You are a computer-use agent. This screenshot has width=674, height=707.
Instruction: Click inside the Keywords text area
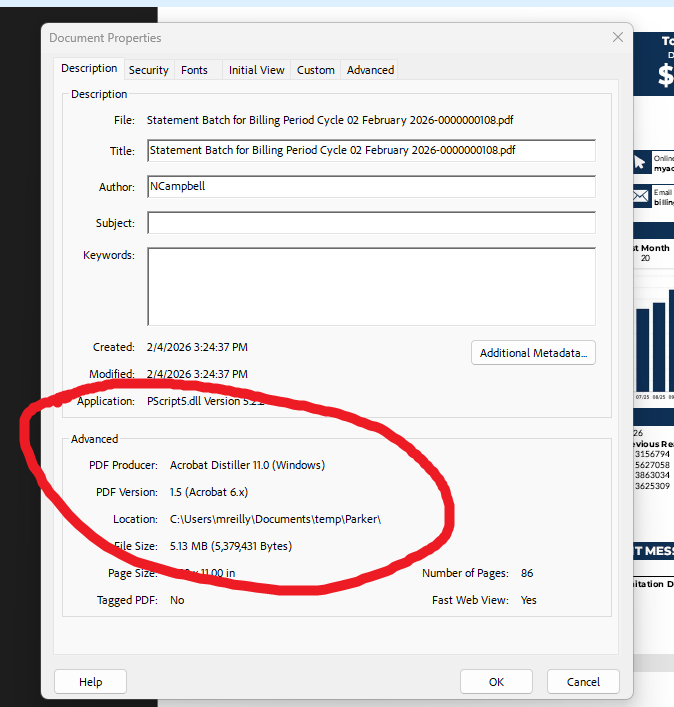pos(371,286)
